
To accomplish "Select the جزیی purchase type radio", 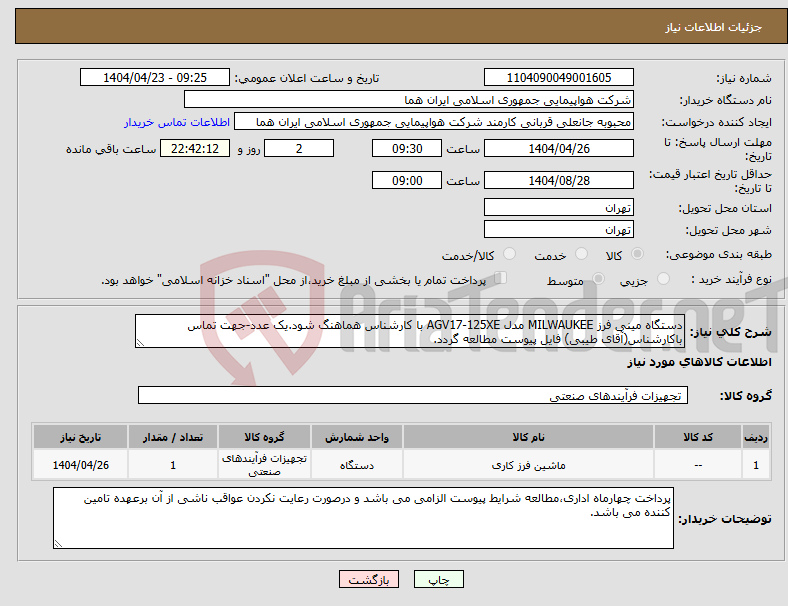I will [663, 278].
